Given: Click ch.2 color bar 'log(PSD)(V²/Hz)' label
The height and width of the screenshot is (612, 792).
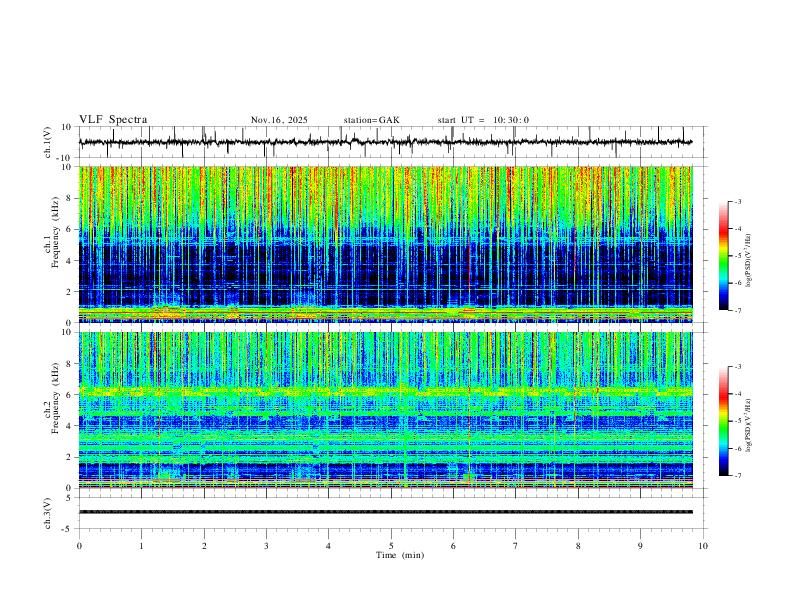Looking at the screenshot, I should pos(749,425).
